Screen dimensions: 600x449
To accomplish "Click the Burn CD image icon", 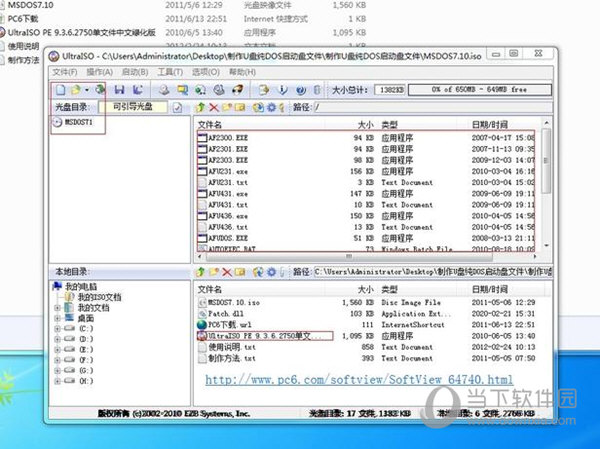I will 238,90.
